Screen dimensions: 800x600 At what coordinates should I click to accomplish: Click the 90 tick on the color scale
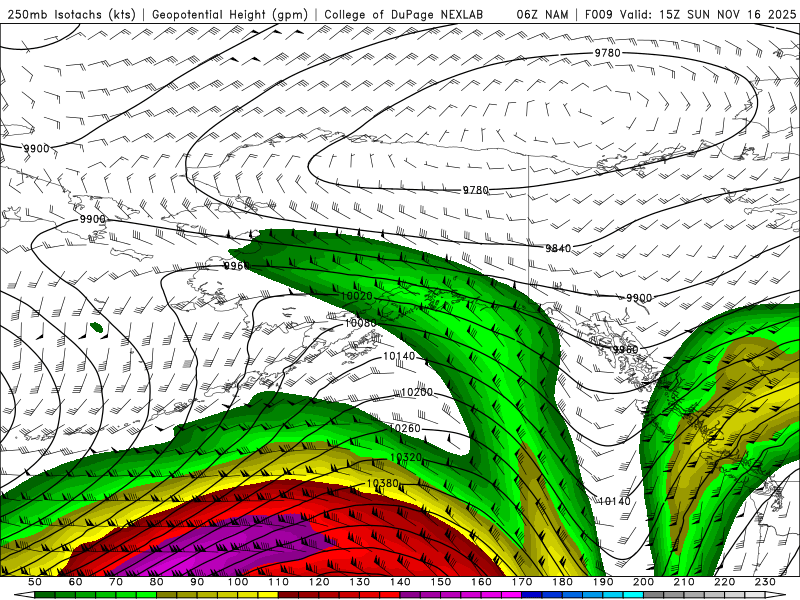point(197,582)
